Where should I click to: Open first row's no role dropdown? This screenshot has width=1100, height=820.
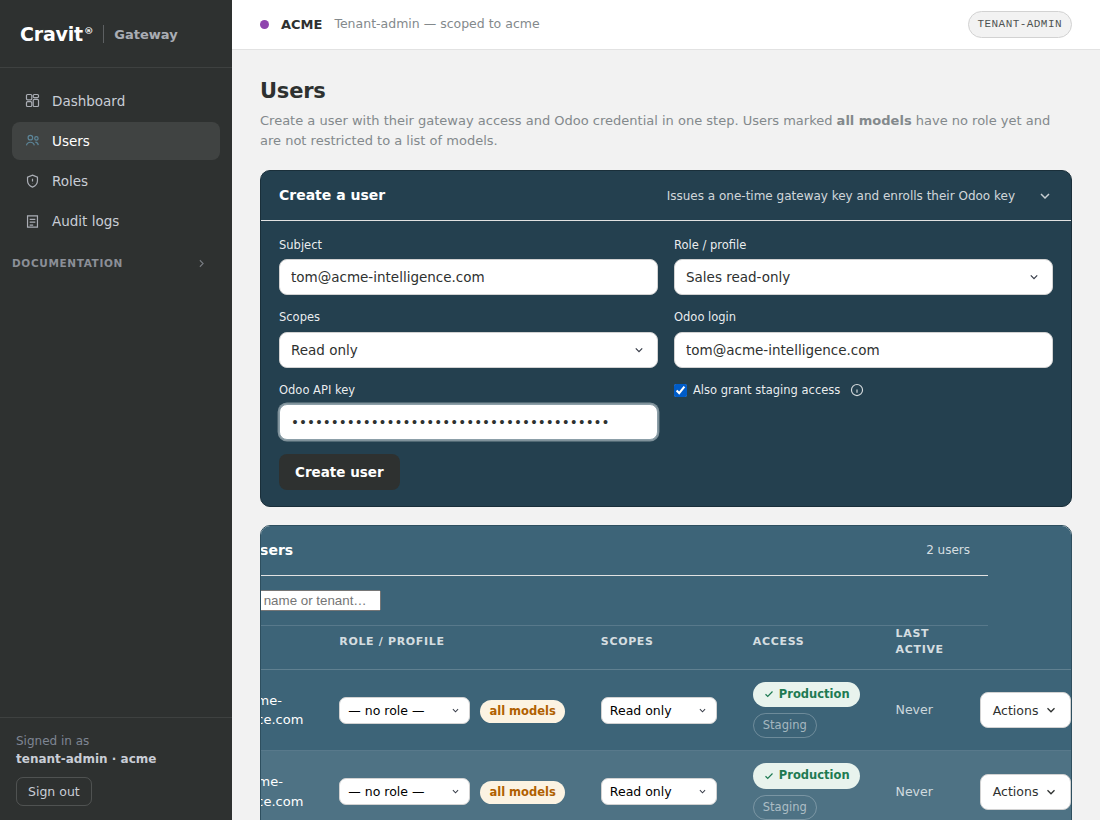404,711
